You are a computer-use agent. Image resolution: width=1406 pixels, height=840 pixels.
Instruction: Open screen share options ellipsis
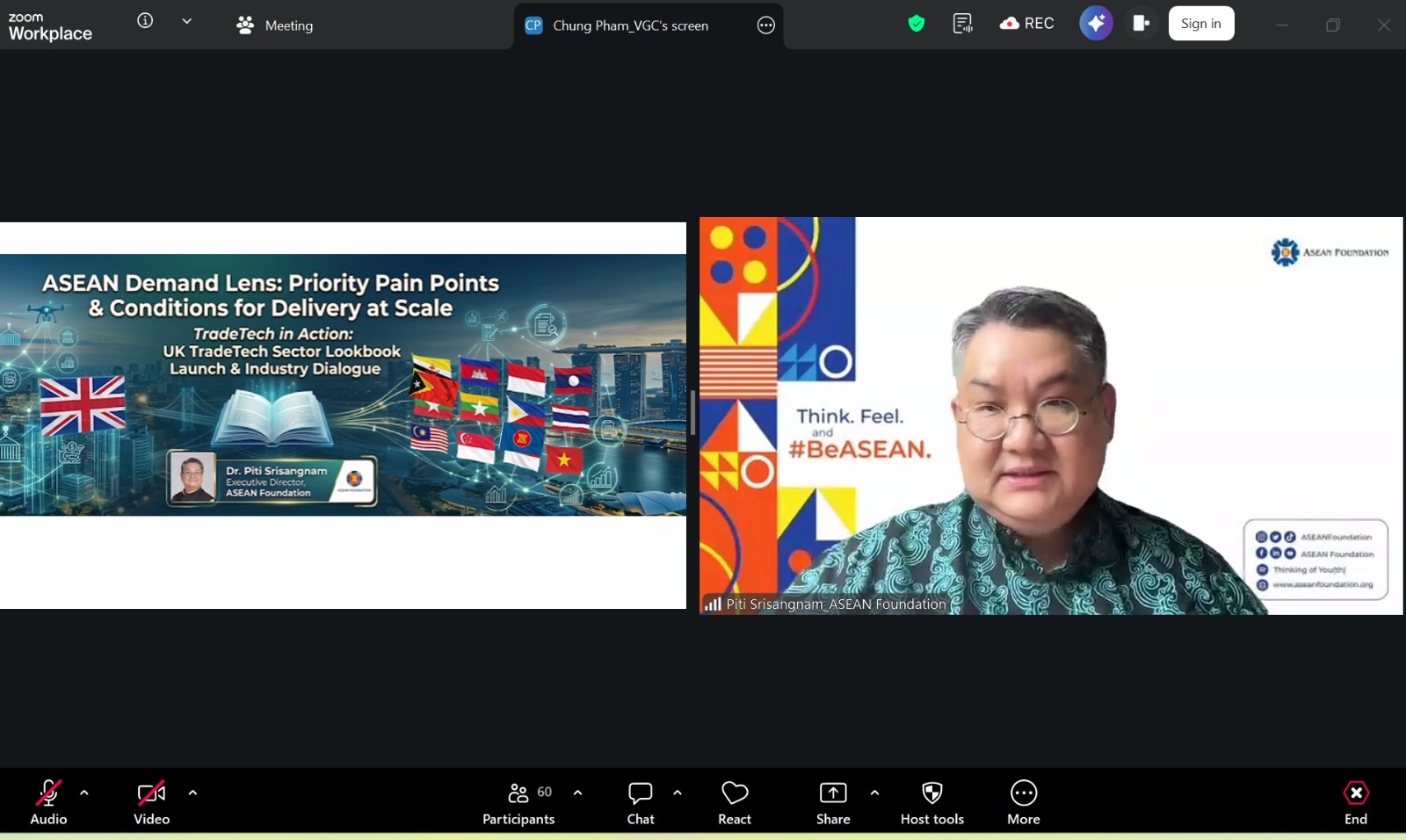click(x=766, y=25)
